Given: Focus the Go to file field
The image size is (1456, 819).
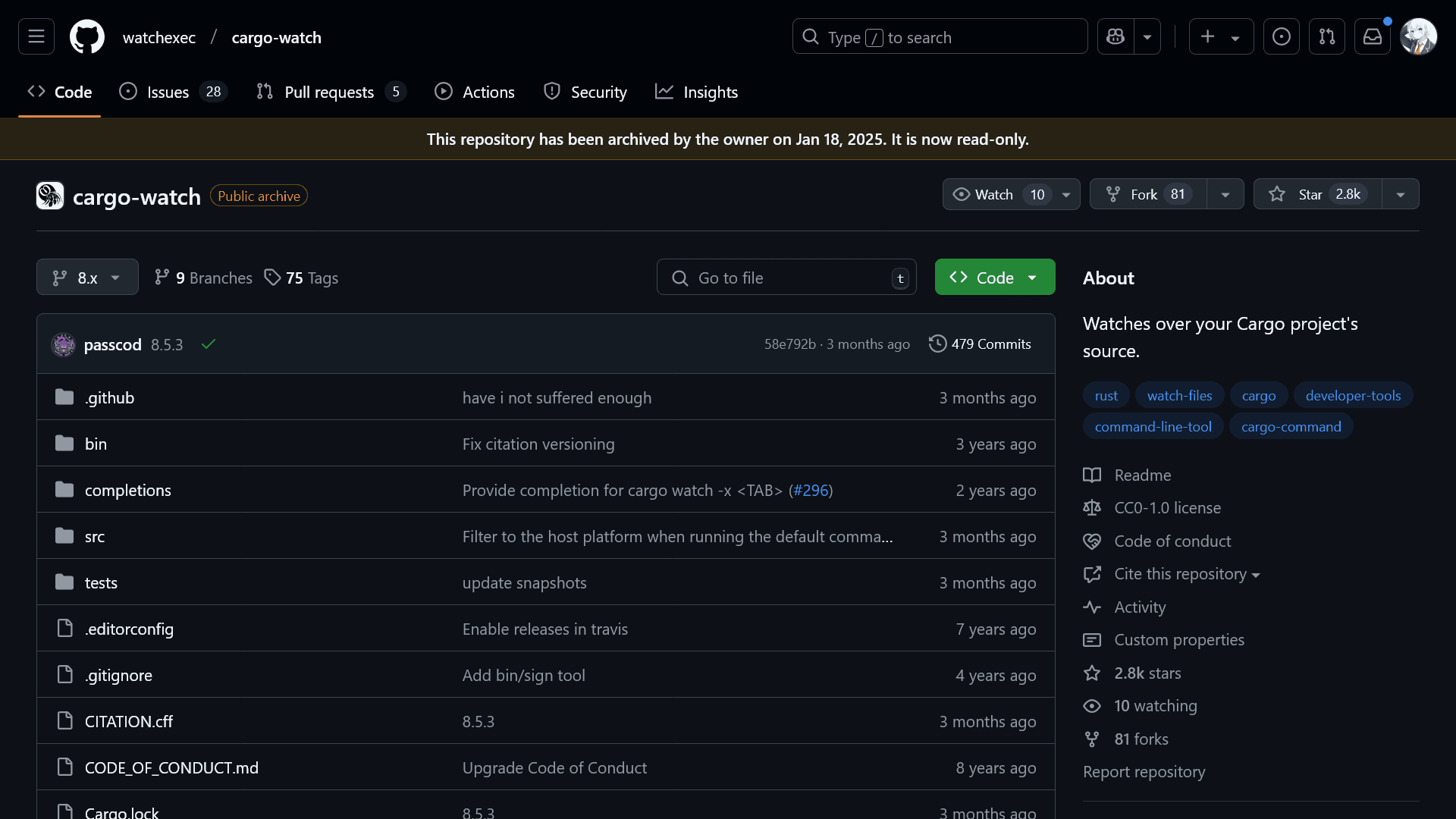Looking at the screenshot, I should (786, 277).
